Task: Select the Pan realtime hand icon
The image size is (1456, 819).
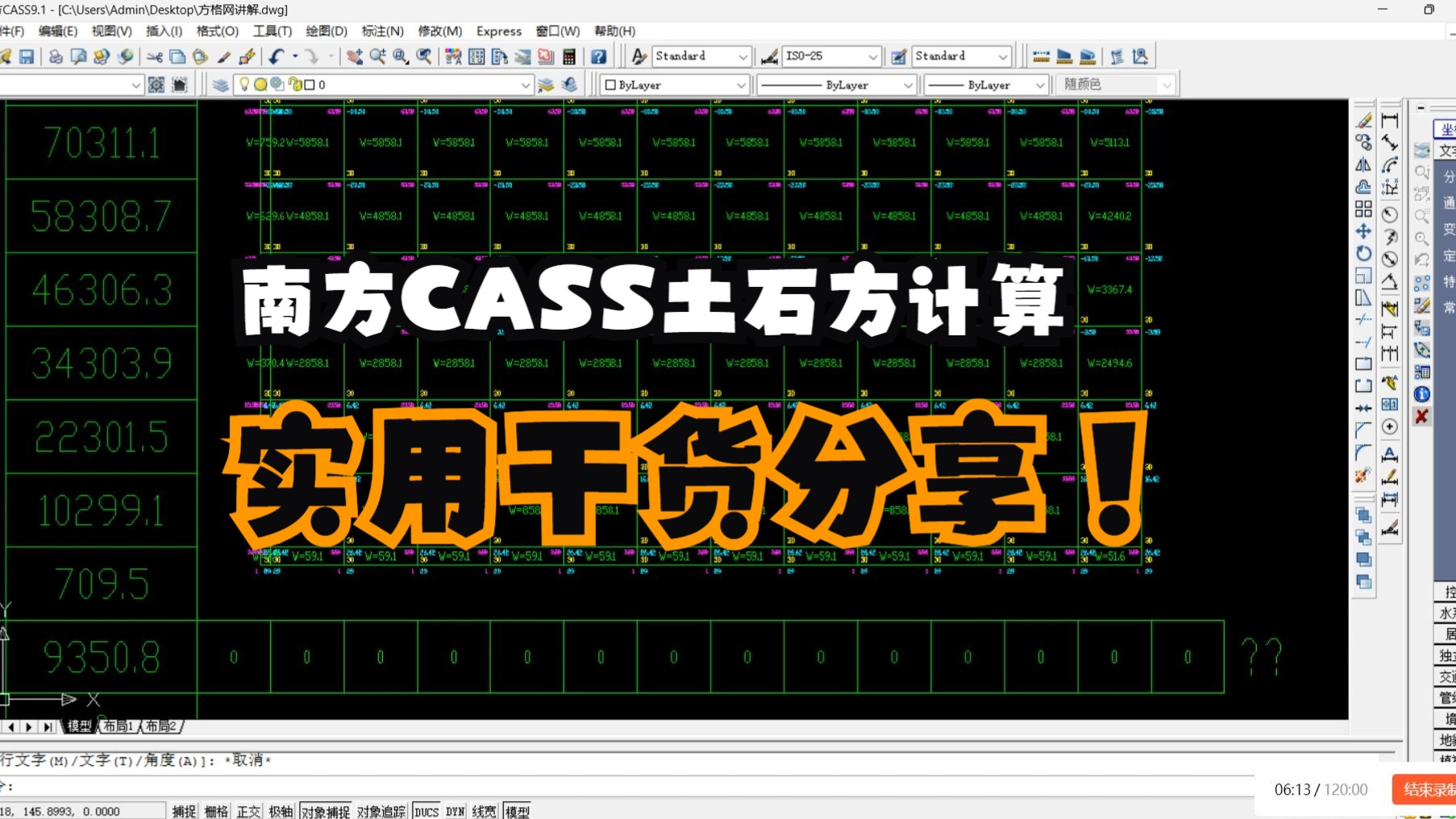Action: click(355, 56)
